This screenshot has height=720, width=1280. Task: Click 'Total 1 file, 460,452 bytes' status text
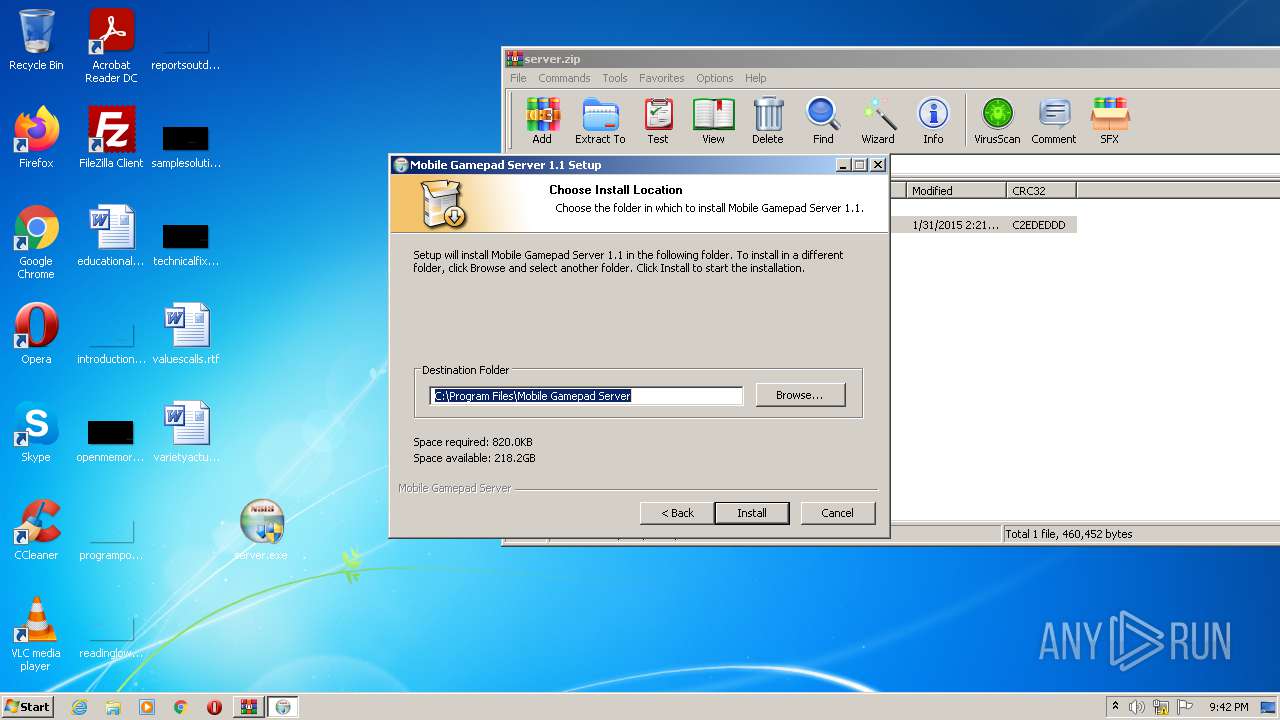point(1069,534)
